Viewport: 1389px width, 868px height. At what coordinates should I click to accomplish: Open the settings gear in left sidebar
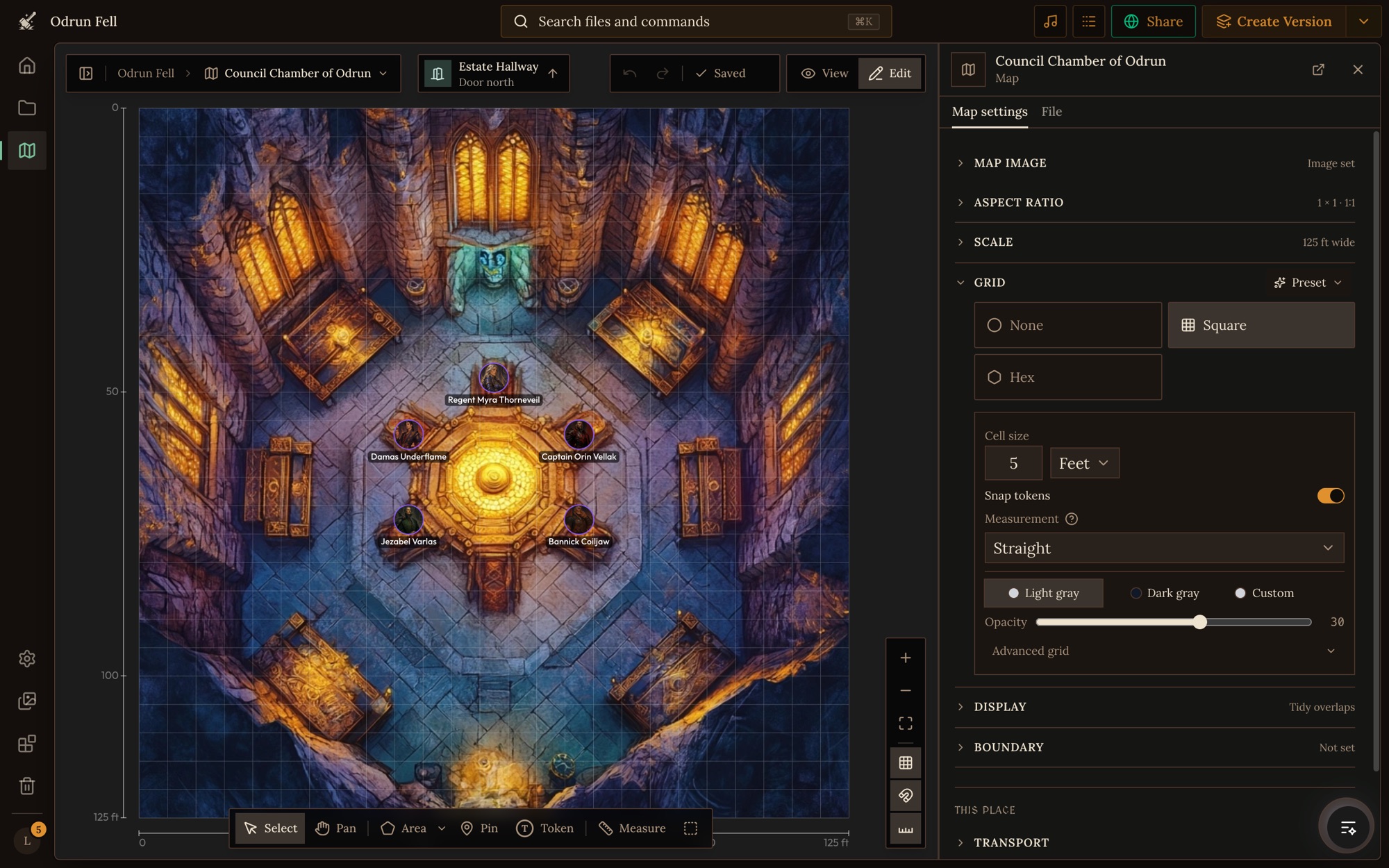27,658
